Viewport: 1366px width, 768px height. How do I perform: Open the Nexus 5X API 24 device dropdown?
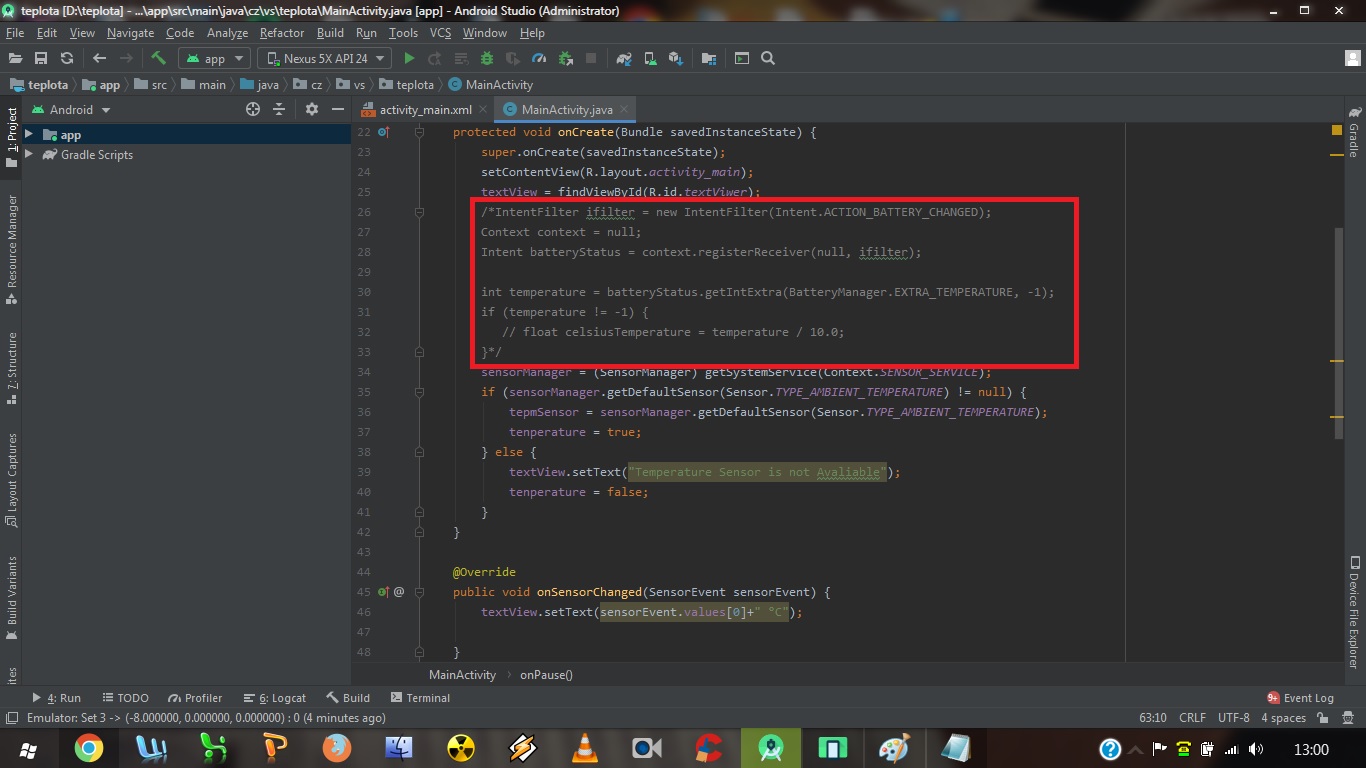(324, 58)
